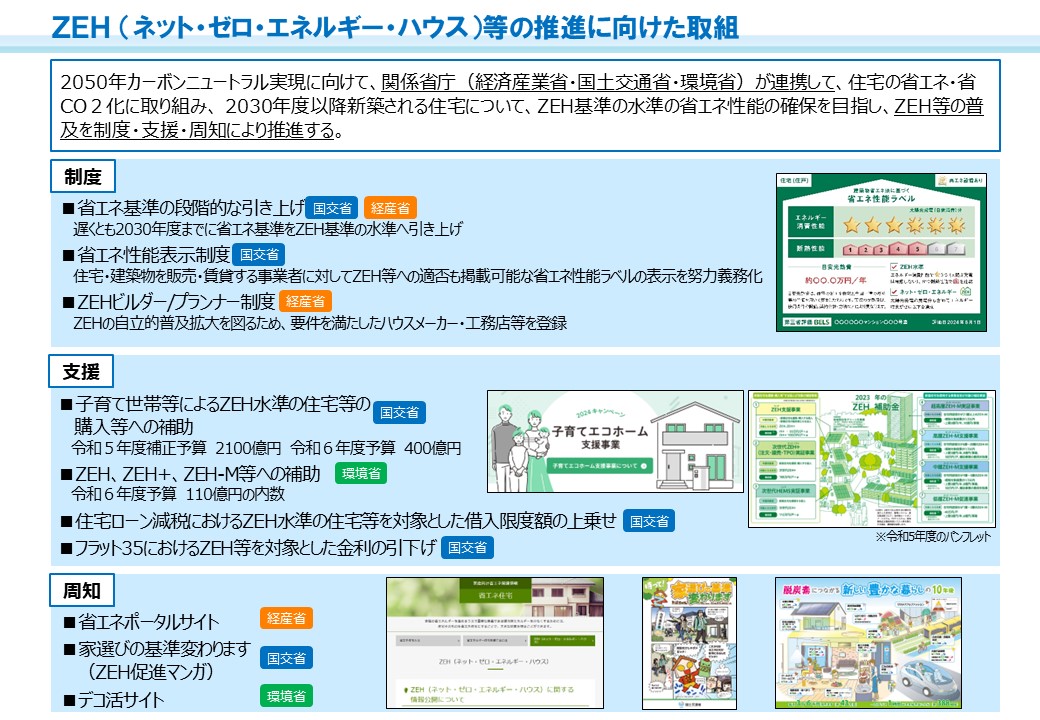
Task: Click the family illustration in 子育てエコホーム banner
Action: point(518,439)
